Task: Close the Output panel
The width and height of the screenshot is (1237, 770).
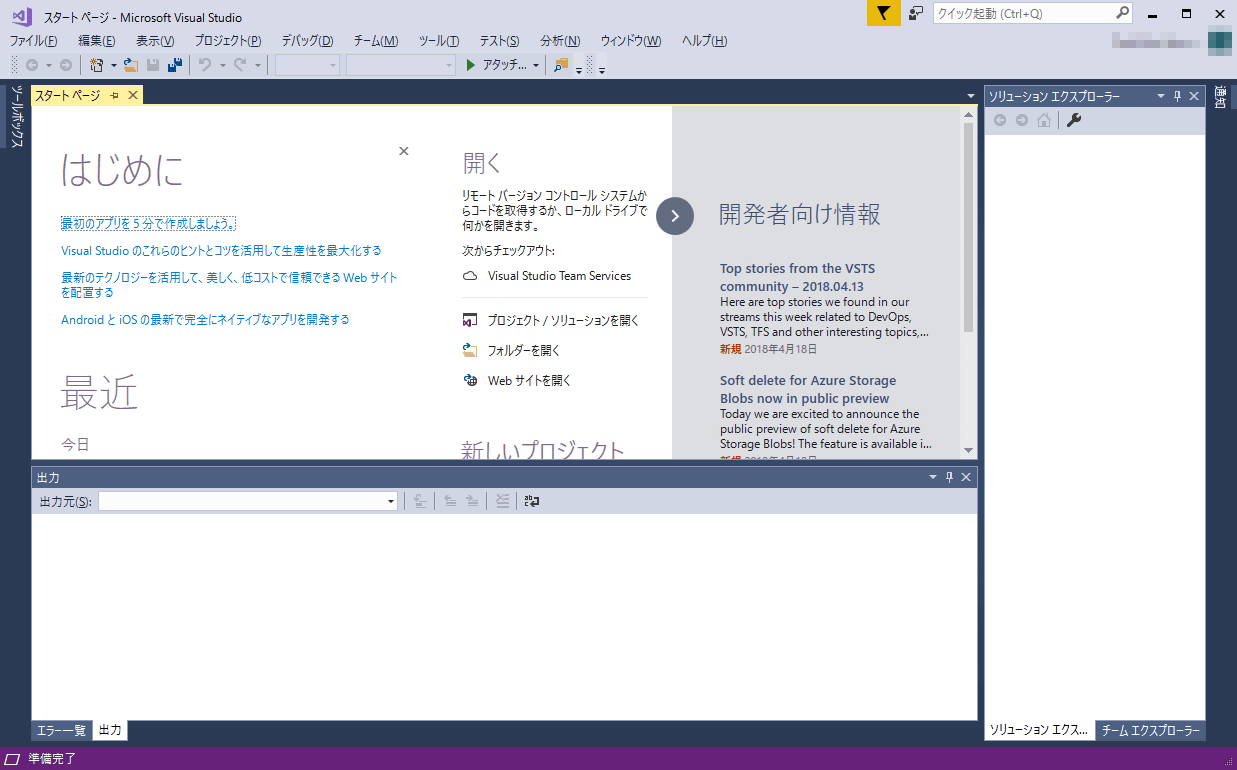Action: (966, 477)
